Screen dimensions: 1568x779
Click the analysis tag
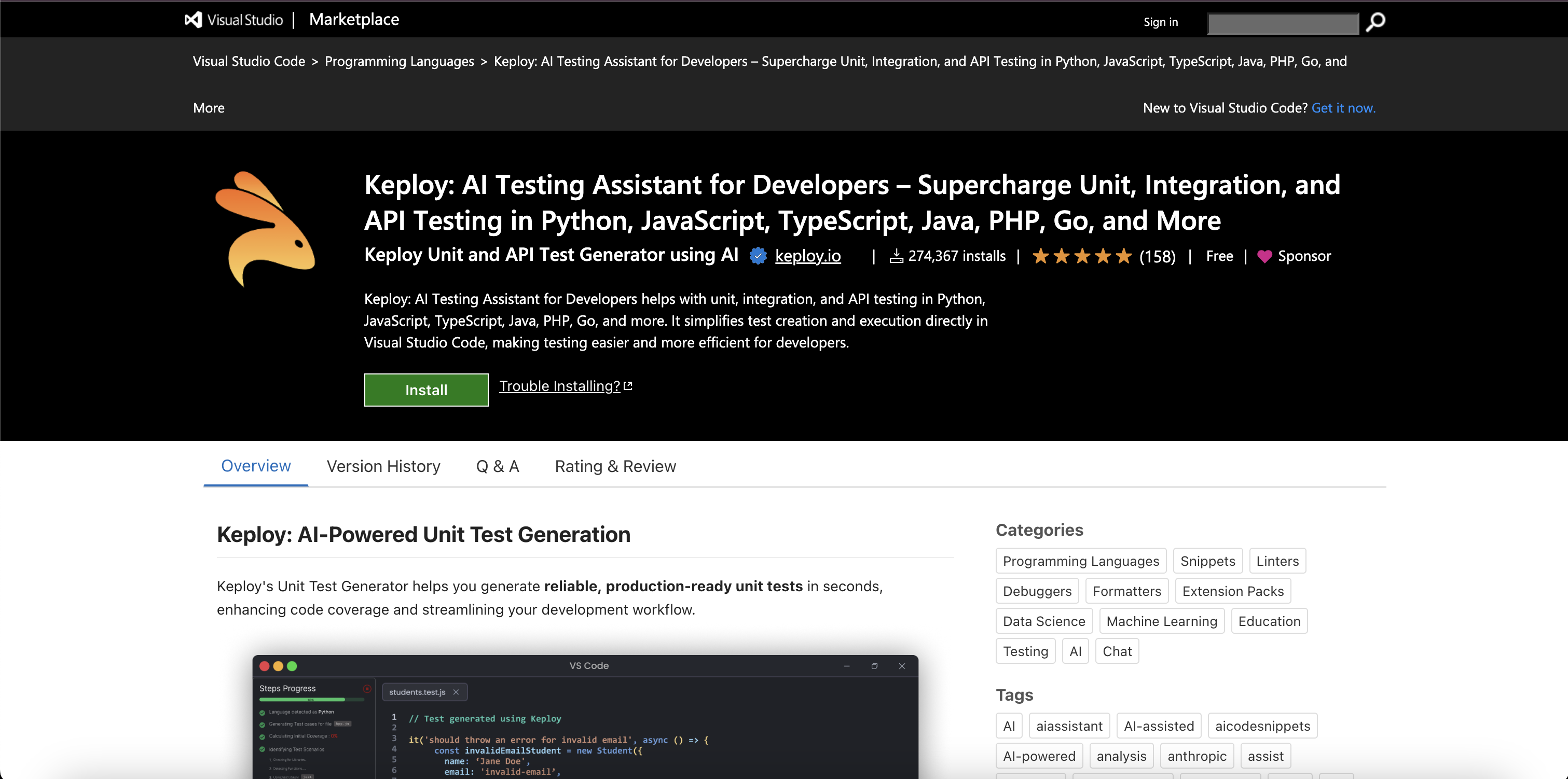1121,756
